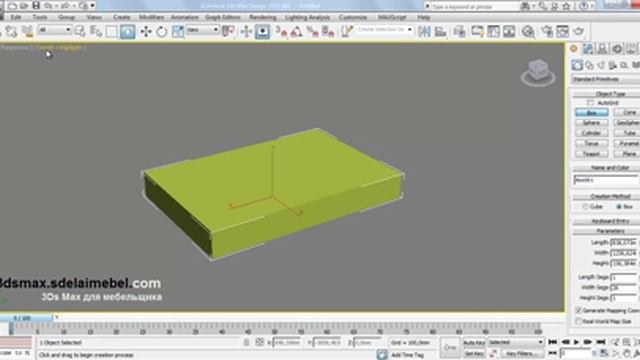Image resolution: width=640 pixels, height=360 pixels.
Task: Activate the Select and Rotate tool
Action: [162, 31]
